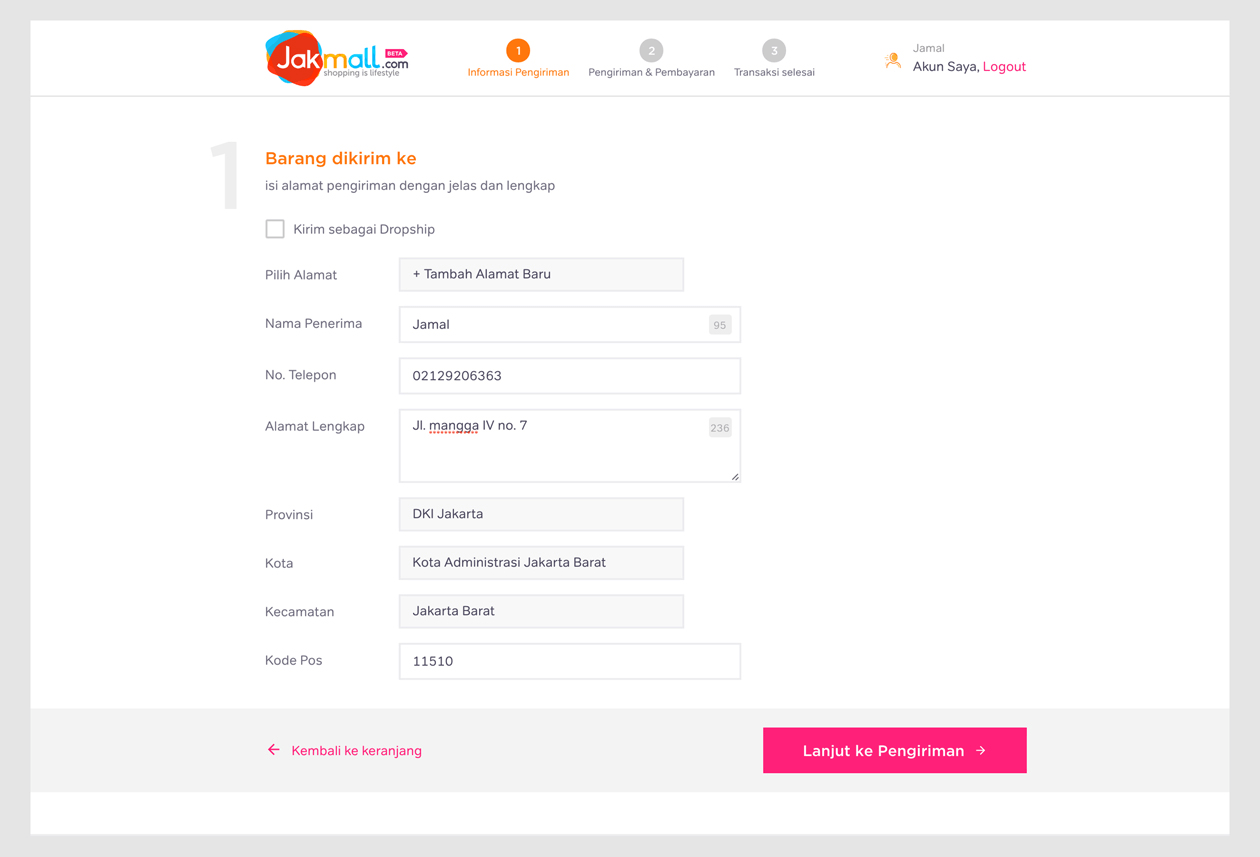Viewport: 1260px width, 857px height.
Task: Open the Pilih Alamat dropdown
Action: coord(541,274)
